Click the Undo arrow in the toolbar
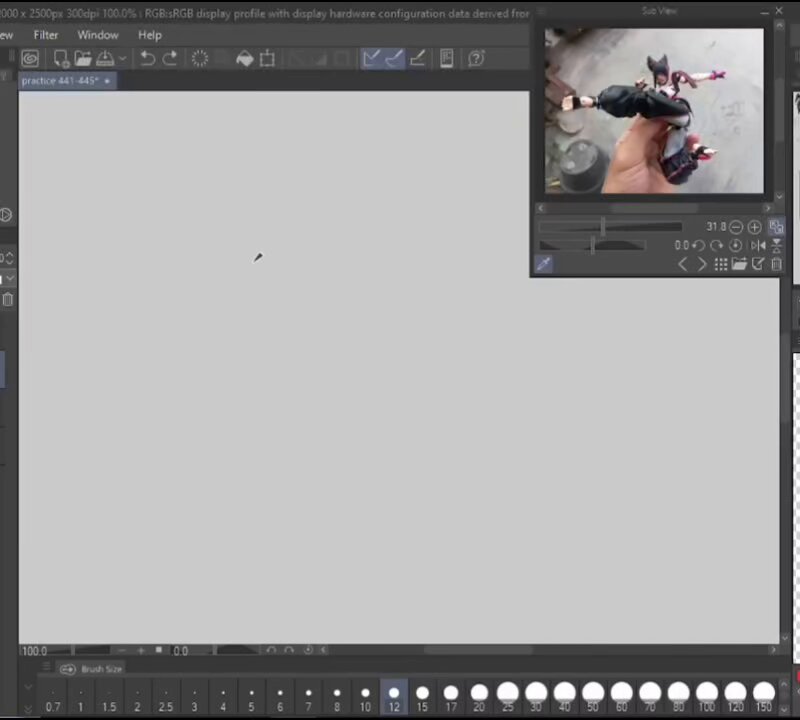Screen dimensions: 800x720 point(147,58)
